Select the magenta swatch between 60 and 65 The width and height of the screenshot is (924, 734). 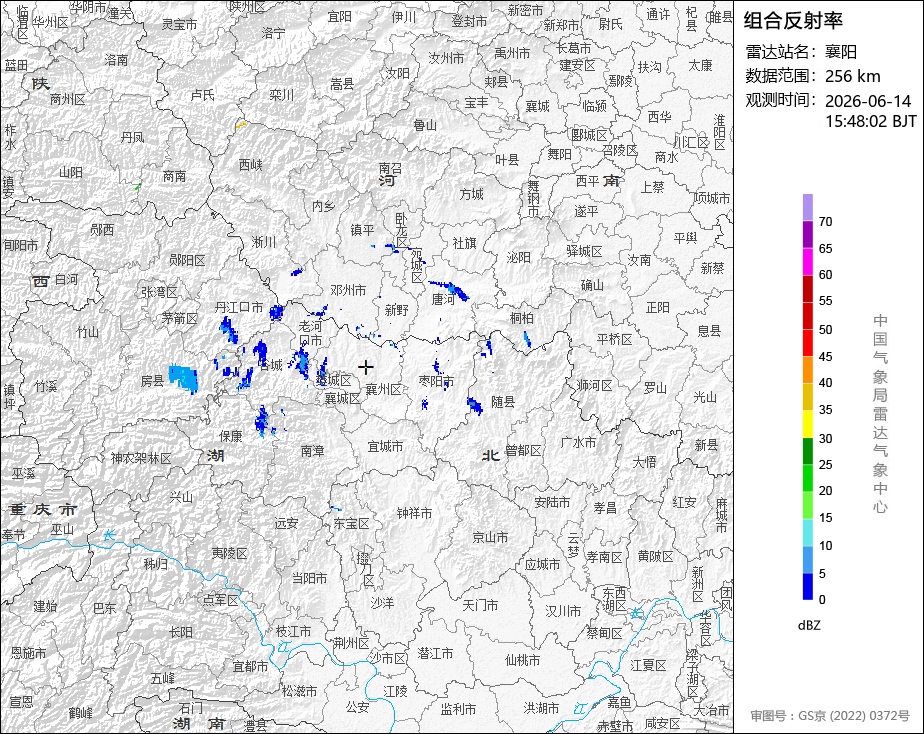click(x=808, y=262)
